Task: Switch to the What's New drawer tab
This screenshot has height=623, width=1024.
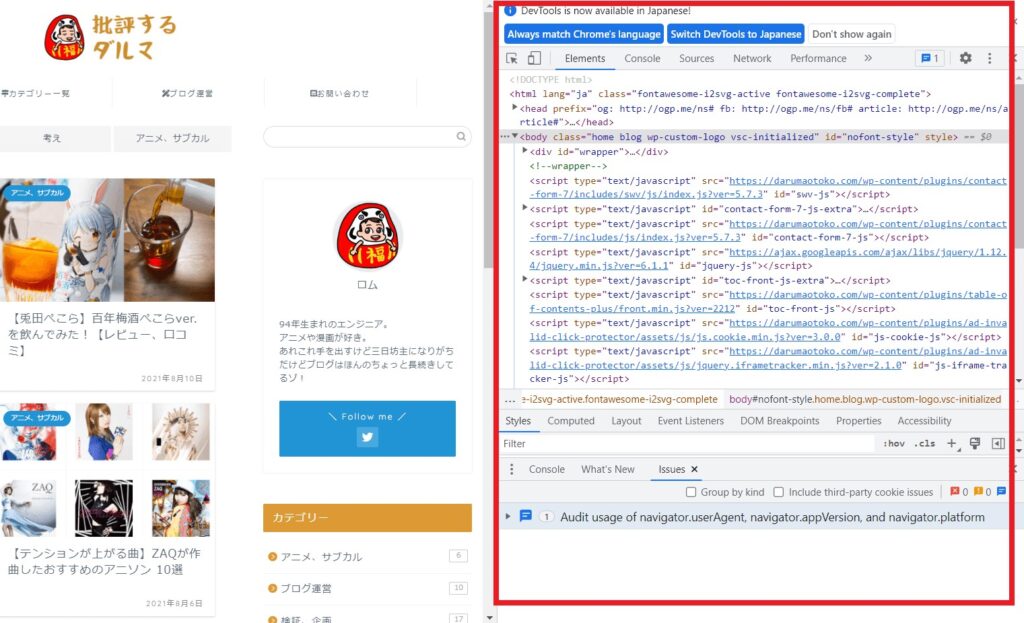Action: coord(607,469)
